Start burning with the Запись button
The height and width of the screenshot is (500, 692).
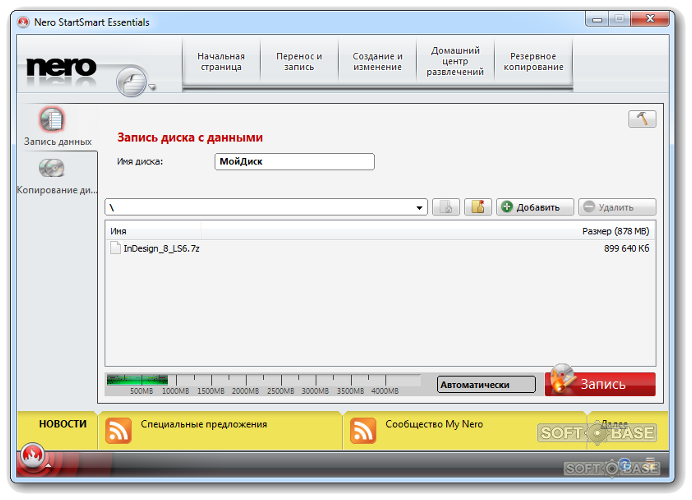[600, 384]
